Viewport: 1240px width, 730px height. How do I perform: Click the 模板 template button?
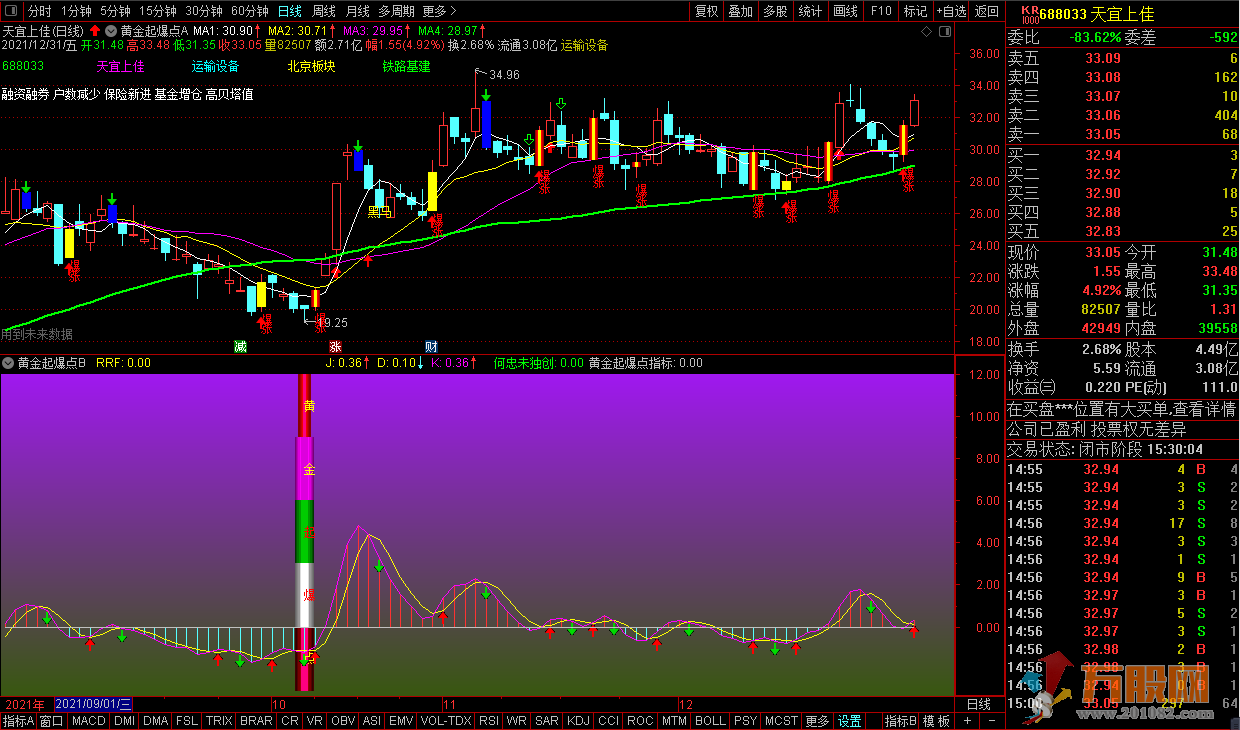pyautogui.click(x=936, y=721)
